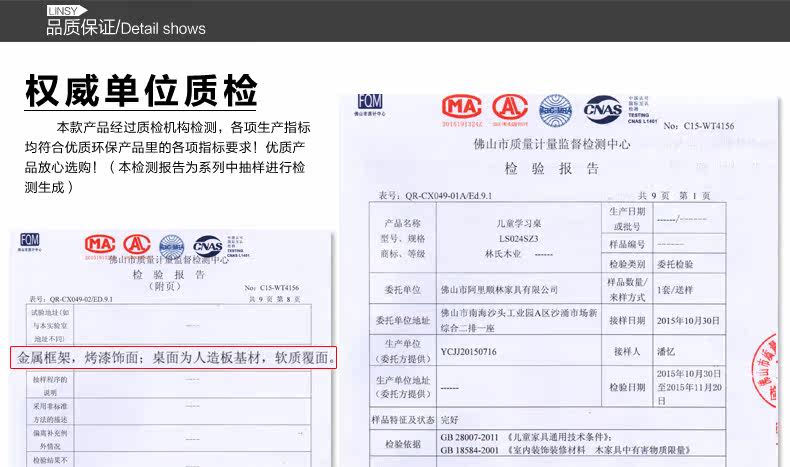Click the CNAS logo on left report
Image resolution: width=790 pixels, height=467 pixels.
(208, 246)
